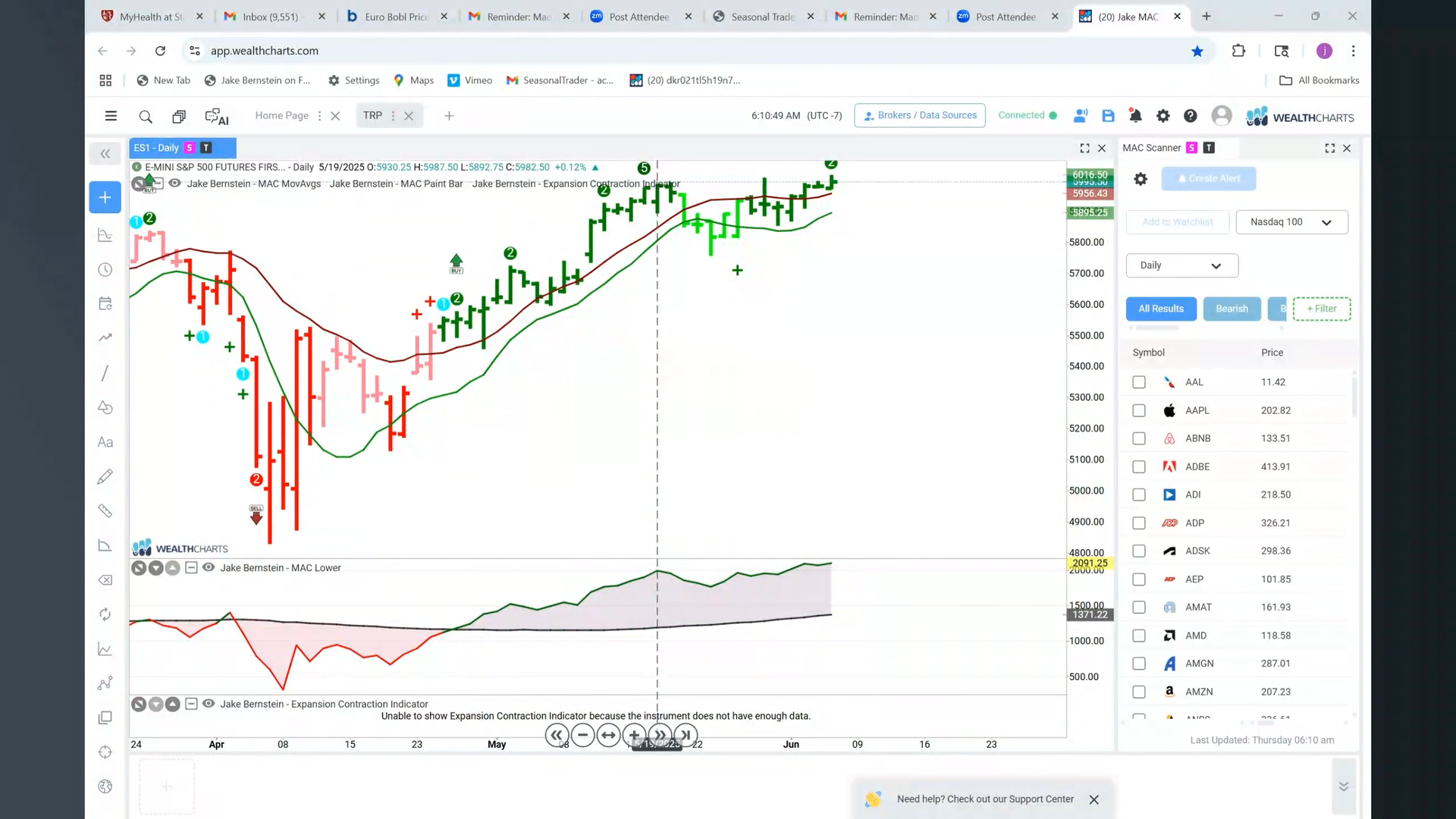Add a new workspace tab with plus

(x=449, y=116)
